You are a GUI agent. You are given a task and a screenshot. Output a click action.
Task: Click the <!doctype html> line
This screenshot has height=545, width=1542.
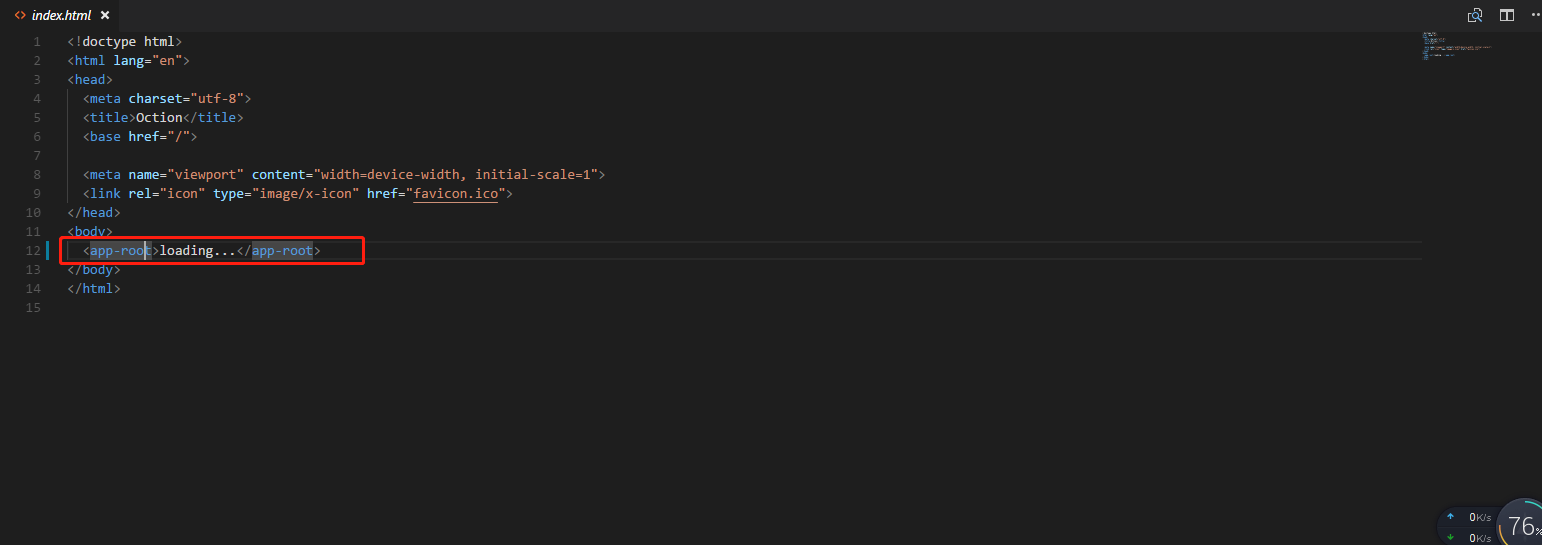tap(124, 42)
